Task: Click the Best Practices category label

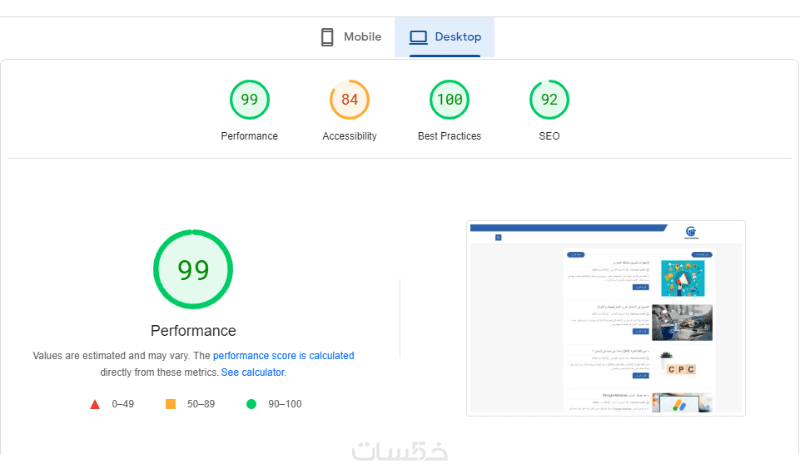Action: [x=449, y=136]
